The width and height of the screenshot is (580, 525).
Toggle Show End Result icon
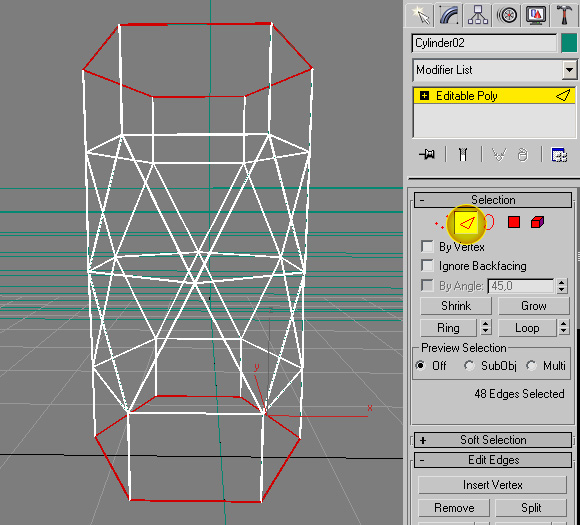click(x=463, y=154)
